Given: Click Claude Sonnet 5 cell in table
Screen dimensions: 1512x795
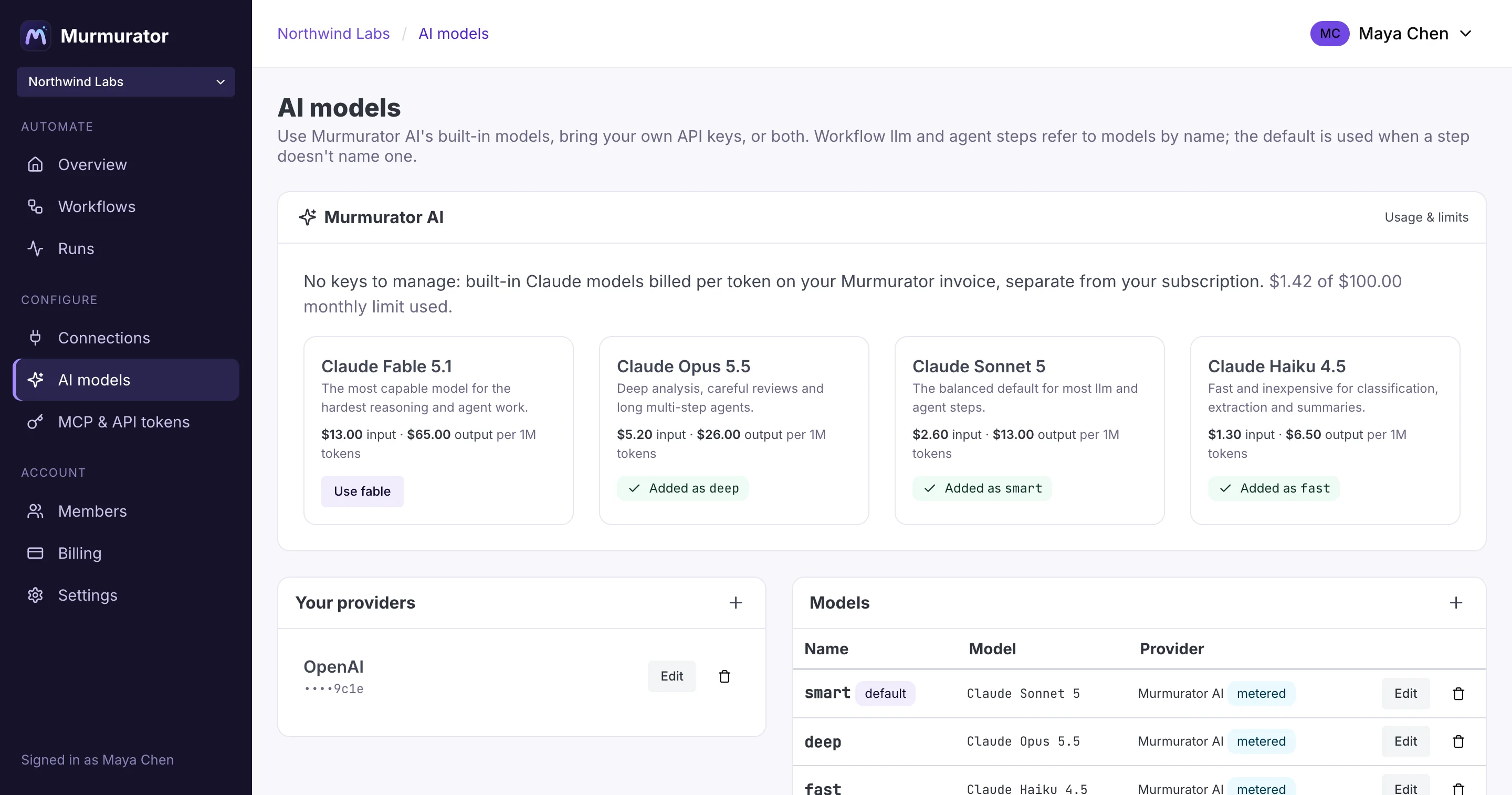Looking at the screenshot, I should click(1023, 694).
